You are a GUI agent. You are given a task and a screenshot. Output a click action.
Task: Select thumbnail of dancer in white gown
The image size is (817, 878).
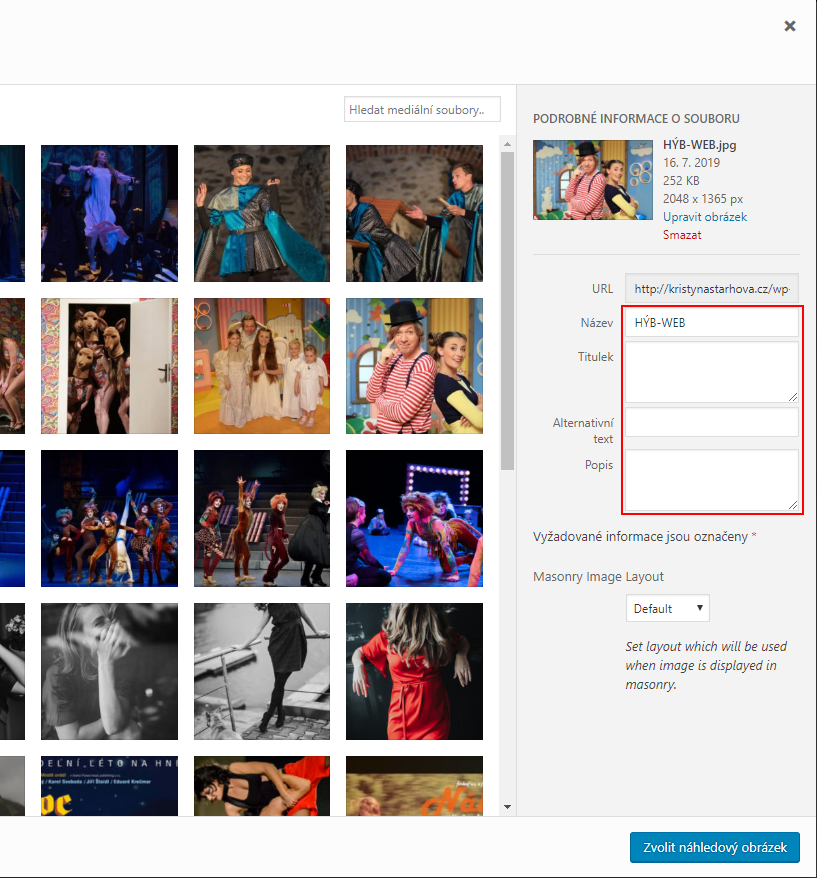pyautogui.click(x=109, y=213)
